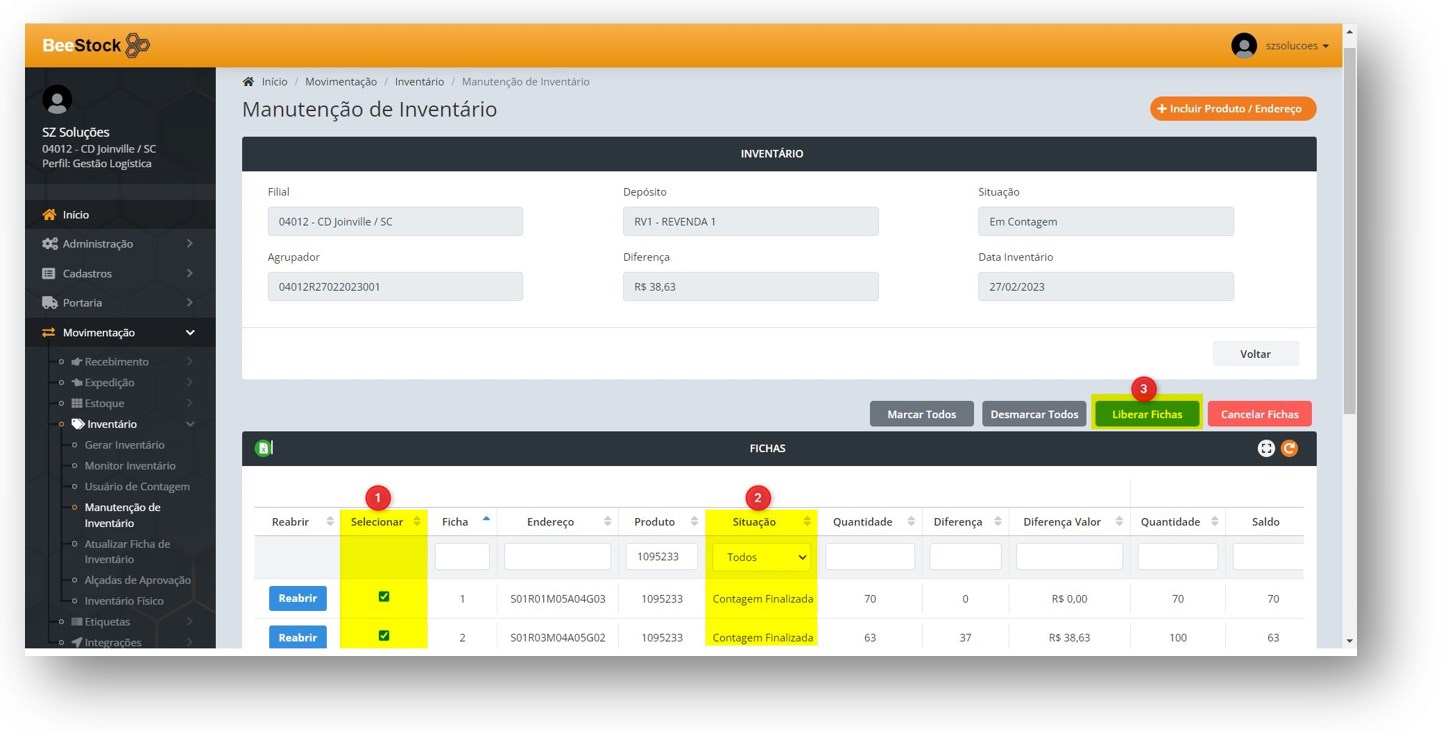Click the Liberar Fichas button
Screen dimensions: 1450x732
[x=1147, y=414]
